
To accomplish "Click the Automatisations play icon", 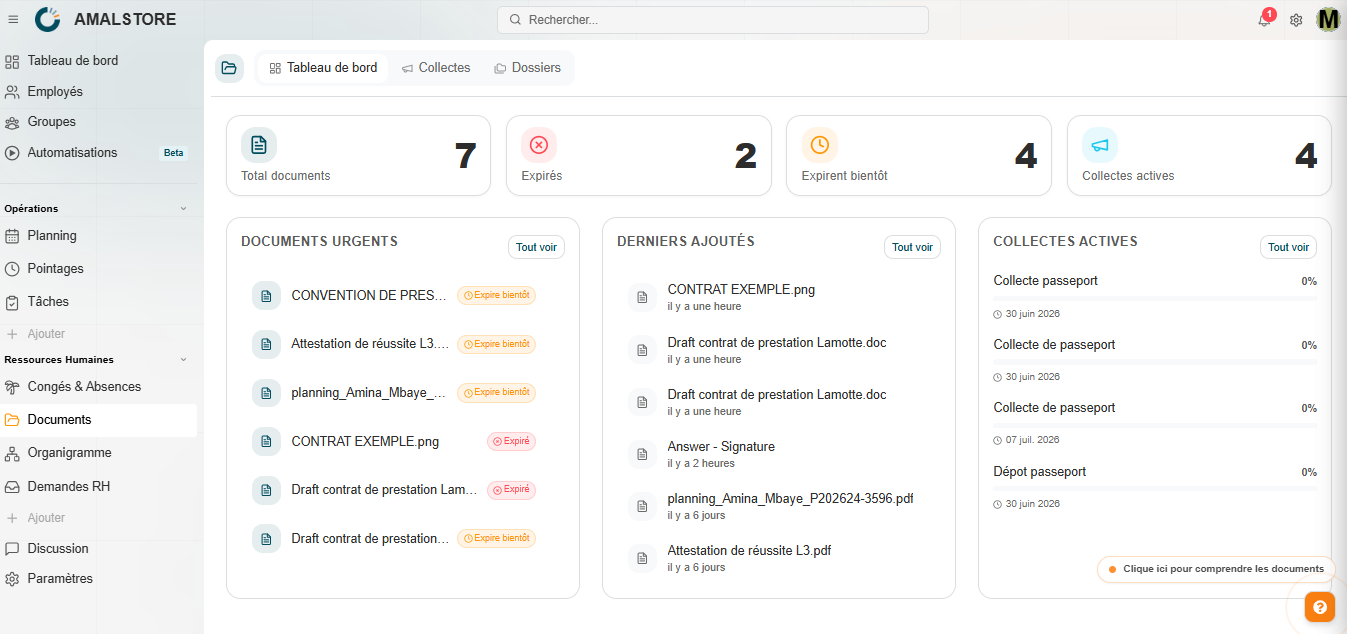I will pyautogui.click(x=12, y=153).
